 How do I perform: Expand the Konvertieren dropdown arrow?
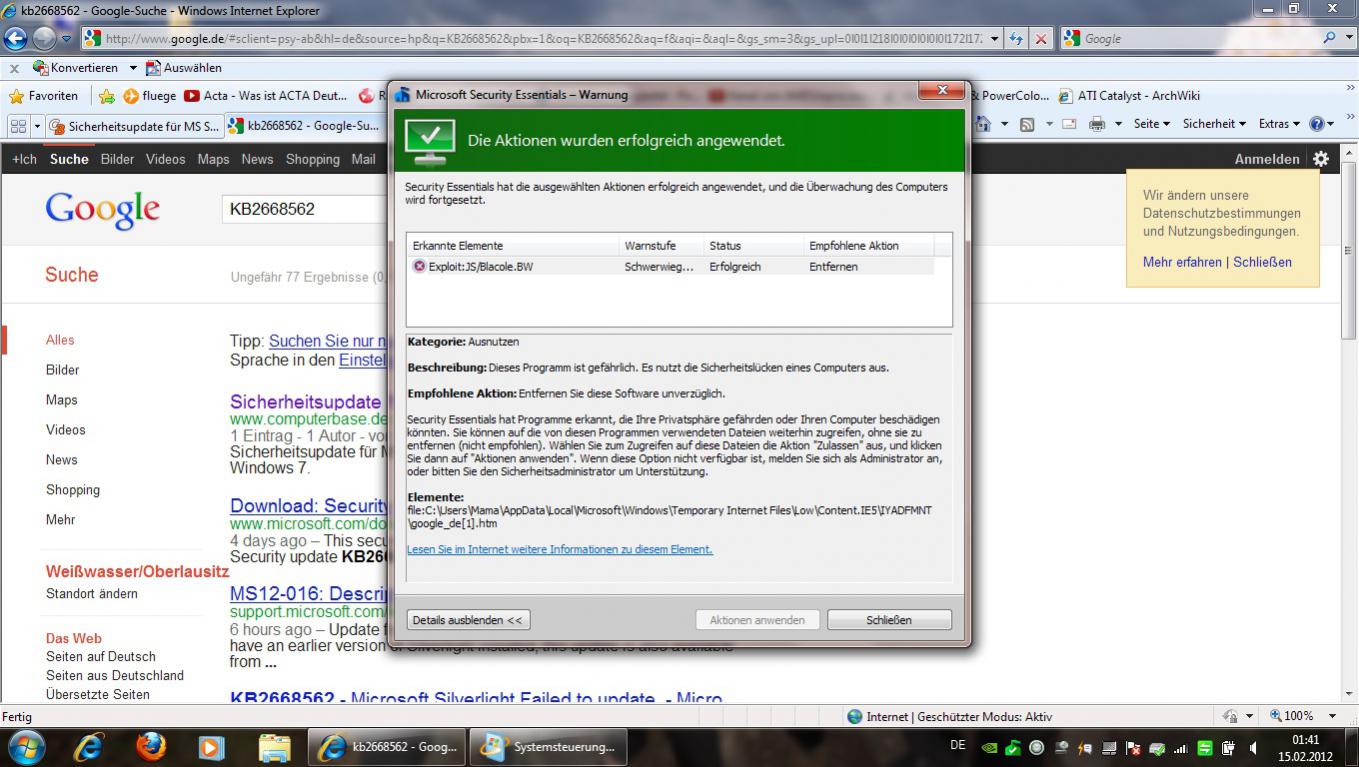[132, 68]
